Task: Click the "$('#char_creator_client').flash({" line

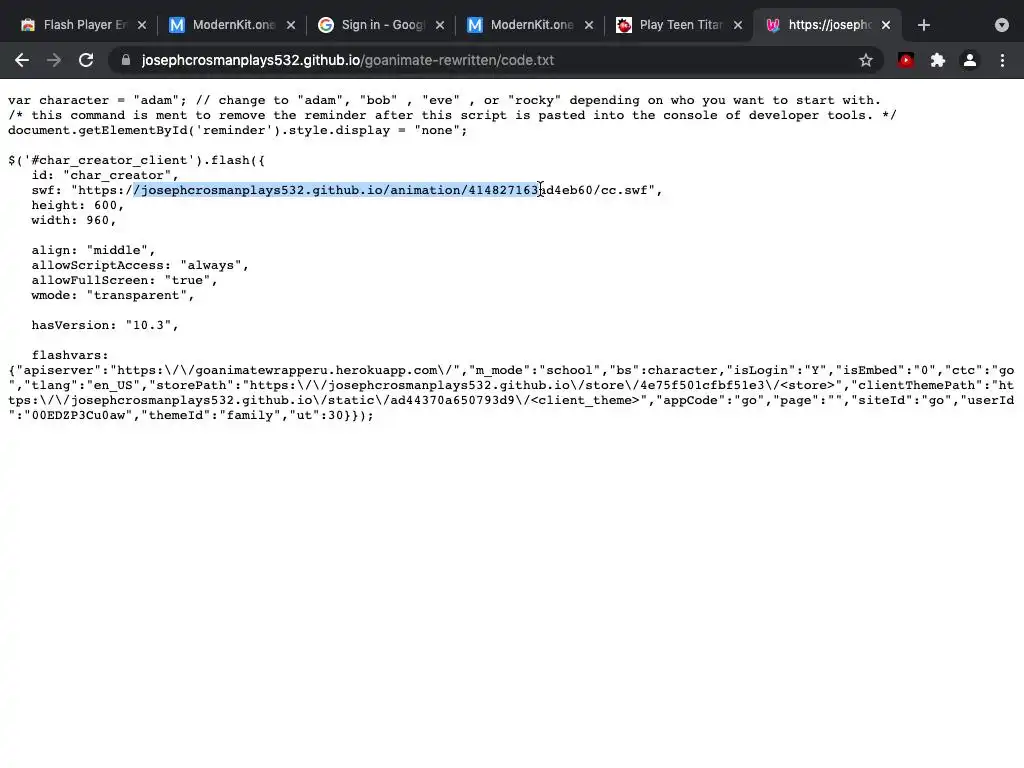Action: (x=136, y=160)
